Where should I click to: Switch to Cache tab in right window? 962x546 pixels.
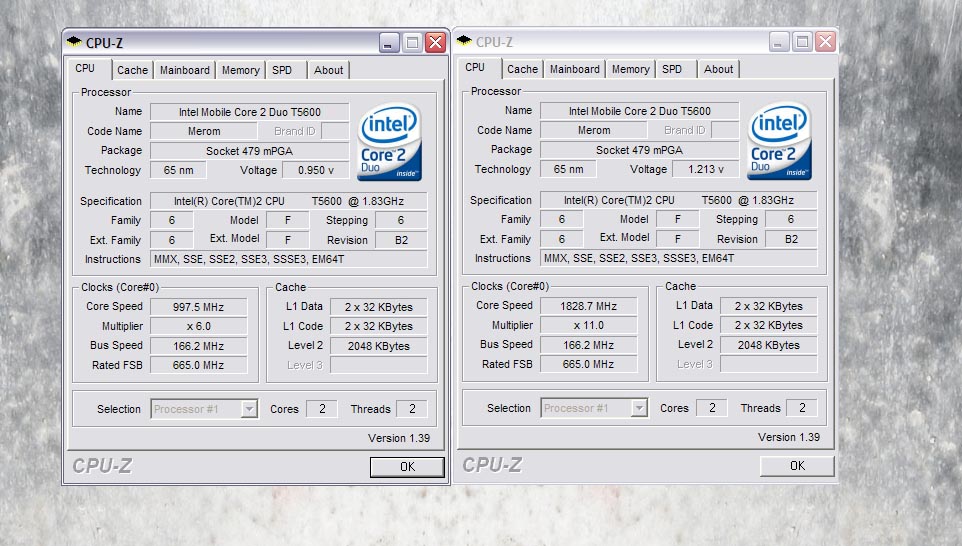[523, 69]
